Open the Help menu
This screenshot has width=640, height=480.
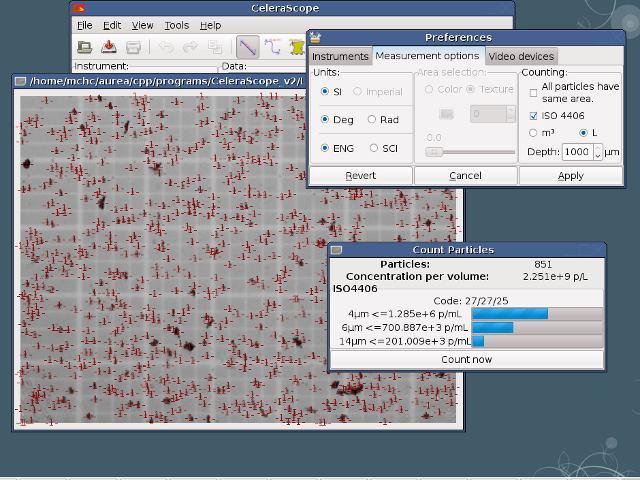click(x=210, y=25)
